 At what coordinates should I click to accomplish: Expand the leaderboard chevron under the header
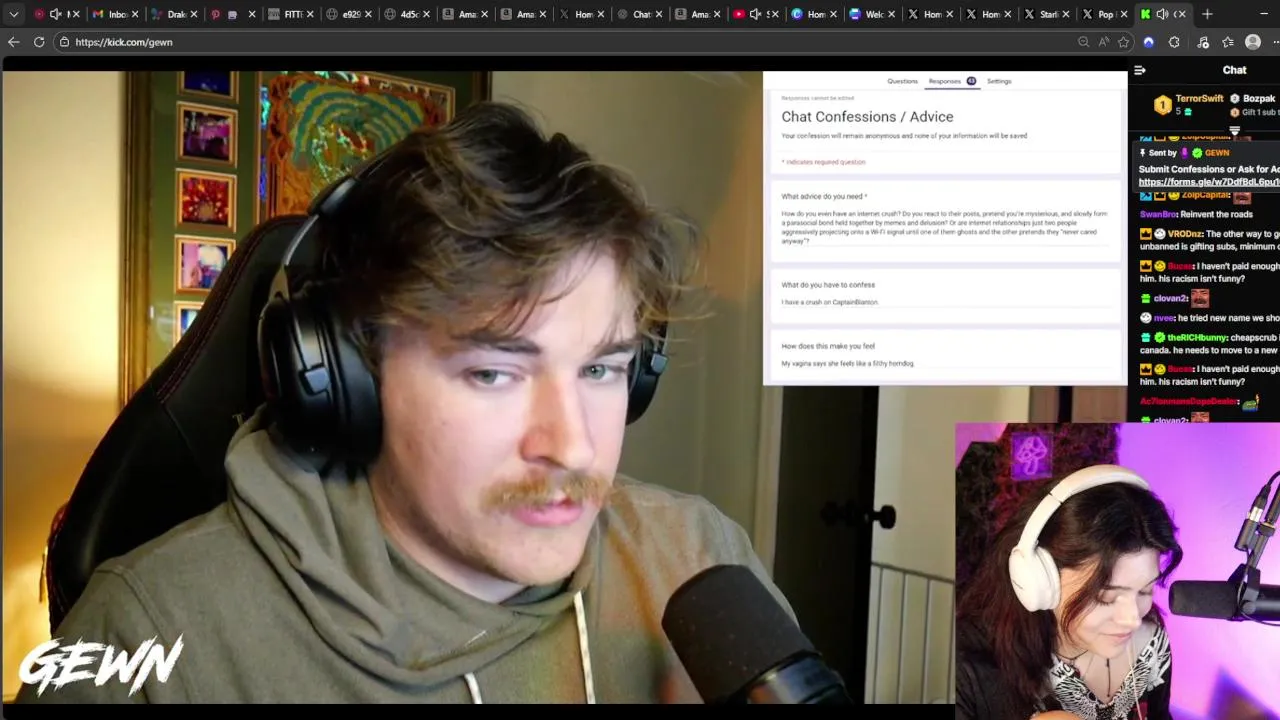[x=1234, y=131]
